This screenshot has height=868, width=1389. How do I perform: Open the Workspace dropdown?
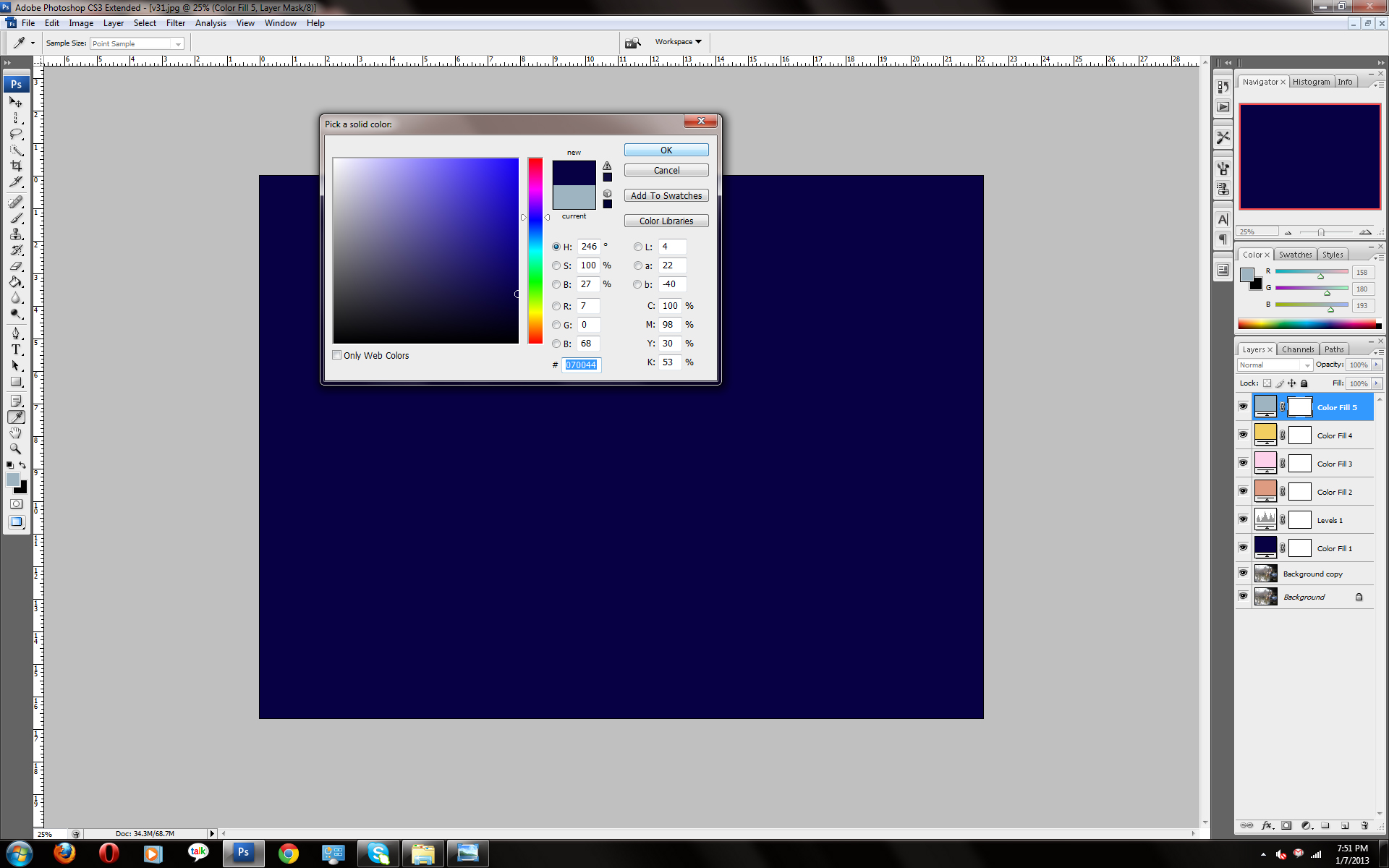pos(678,42)
